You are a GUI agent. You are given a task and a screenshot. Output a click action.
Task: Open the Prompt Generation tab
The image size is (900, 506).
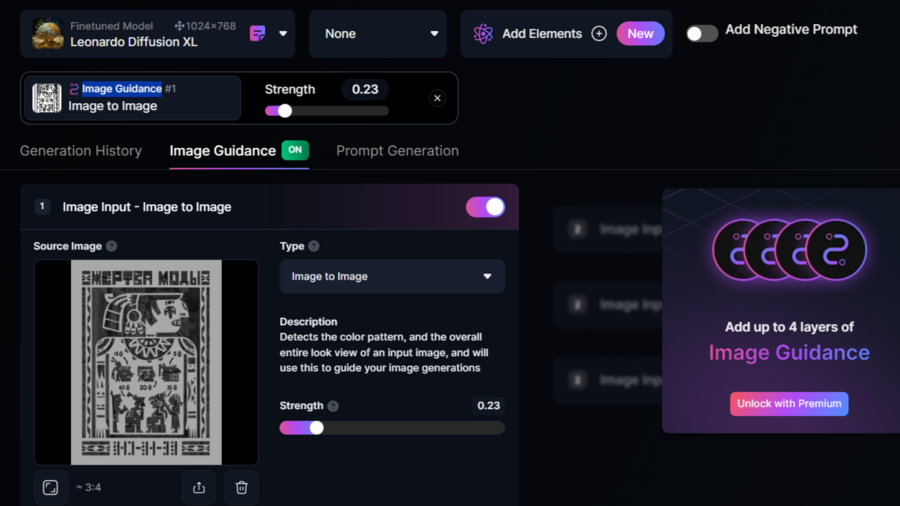click(397, 151)
